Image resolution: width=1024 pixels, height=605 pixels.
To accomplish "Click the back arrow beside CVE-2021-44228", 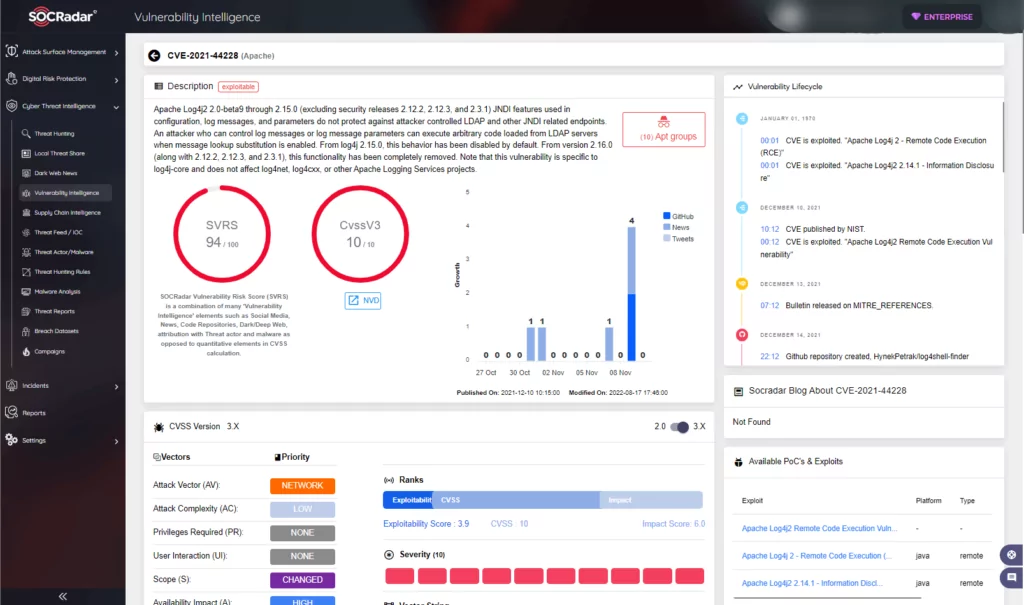I will point(154,56).
